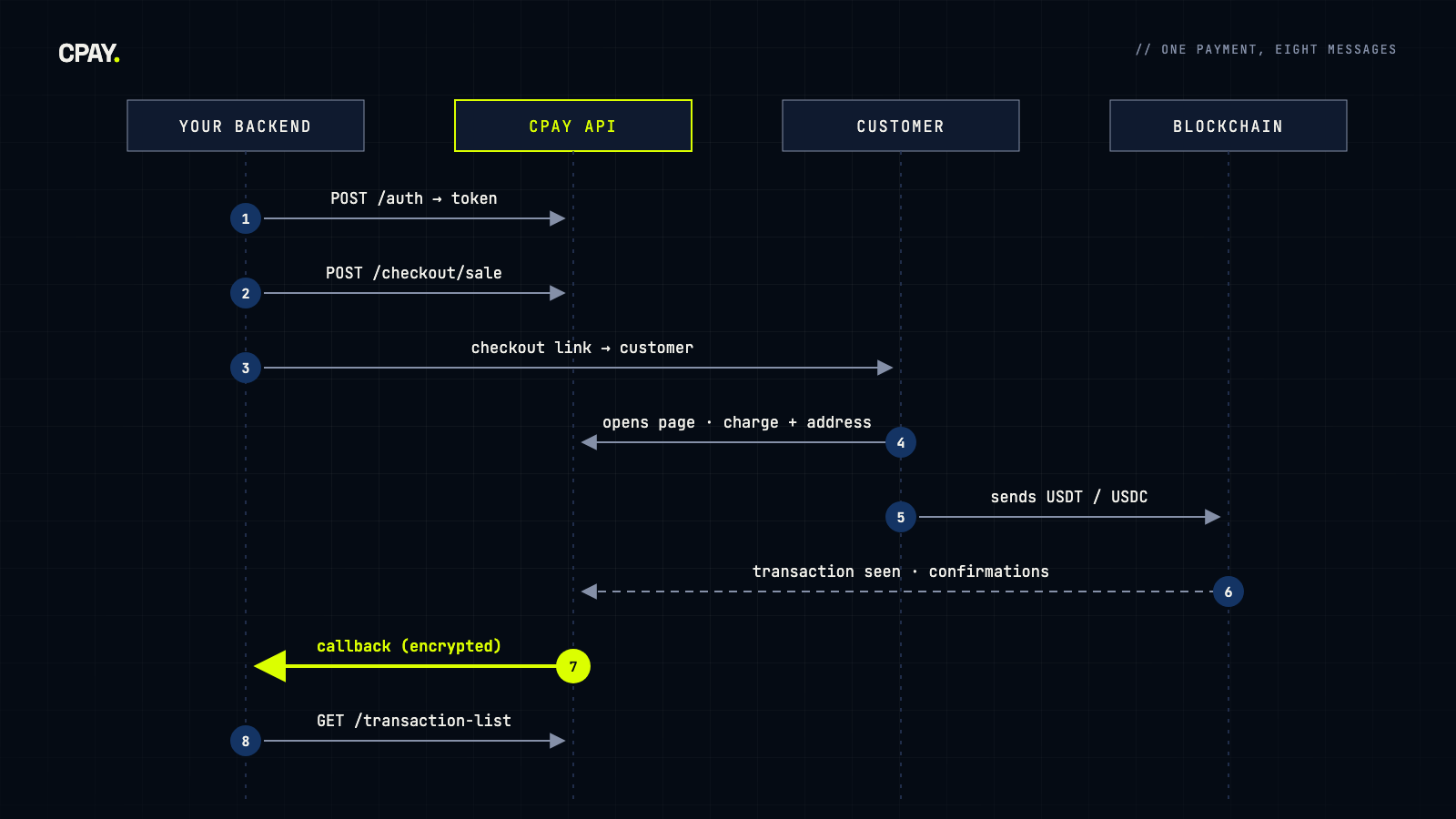Select the BLOCKCHAIN participant box
1456x819 pixels.
pyautogui.click(x=1228, y=126)
